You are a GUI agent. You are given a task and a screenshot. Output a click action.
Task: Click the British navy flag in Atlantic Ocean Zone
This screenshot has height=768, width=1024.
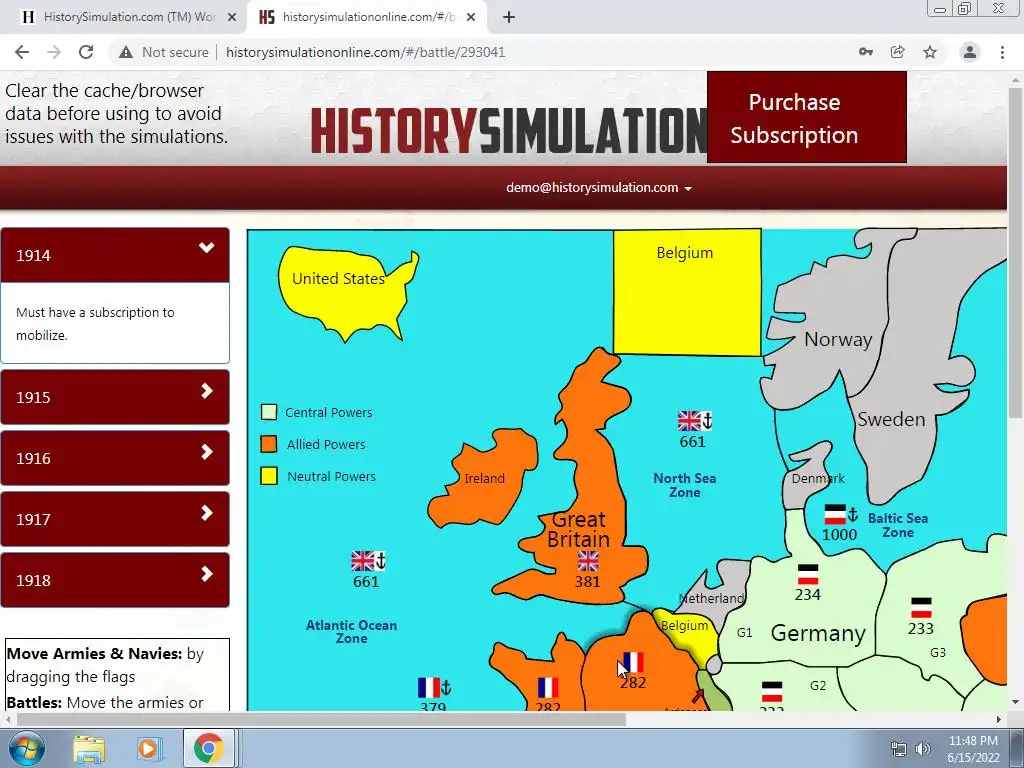(368, 561)
